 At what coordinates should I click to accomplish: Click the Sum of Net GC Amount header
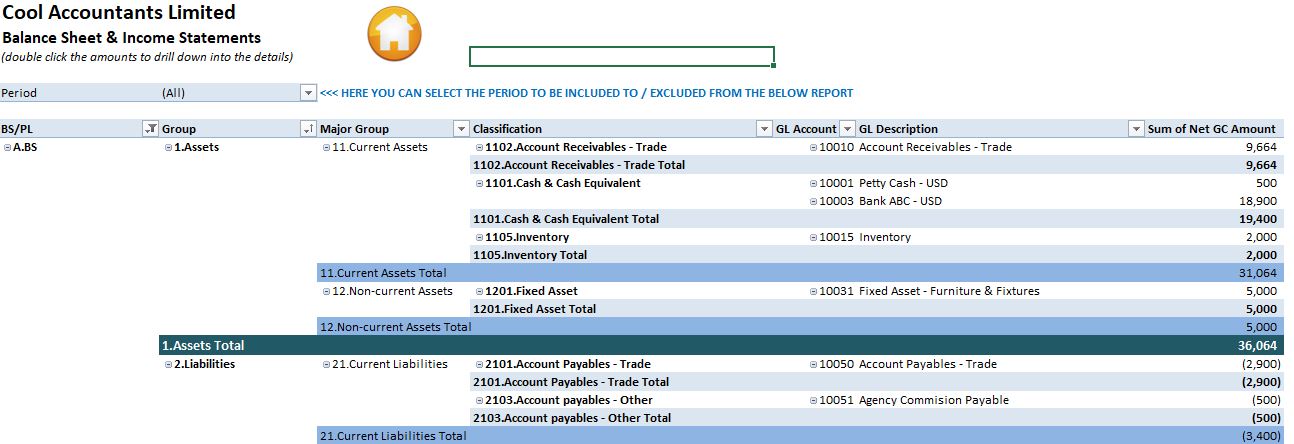coord(1212,129)
